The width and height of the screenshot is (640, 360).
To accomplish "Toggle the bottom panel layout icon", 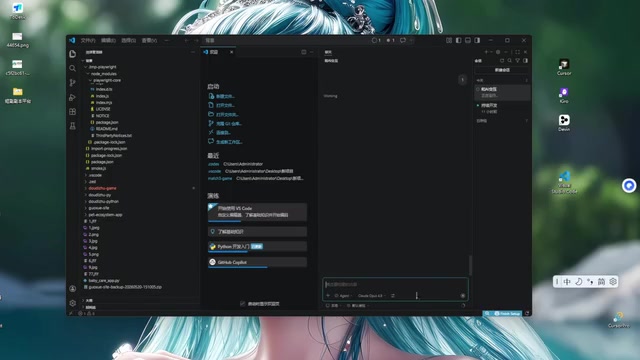I will (x=468, y=40).
